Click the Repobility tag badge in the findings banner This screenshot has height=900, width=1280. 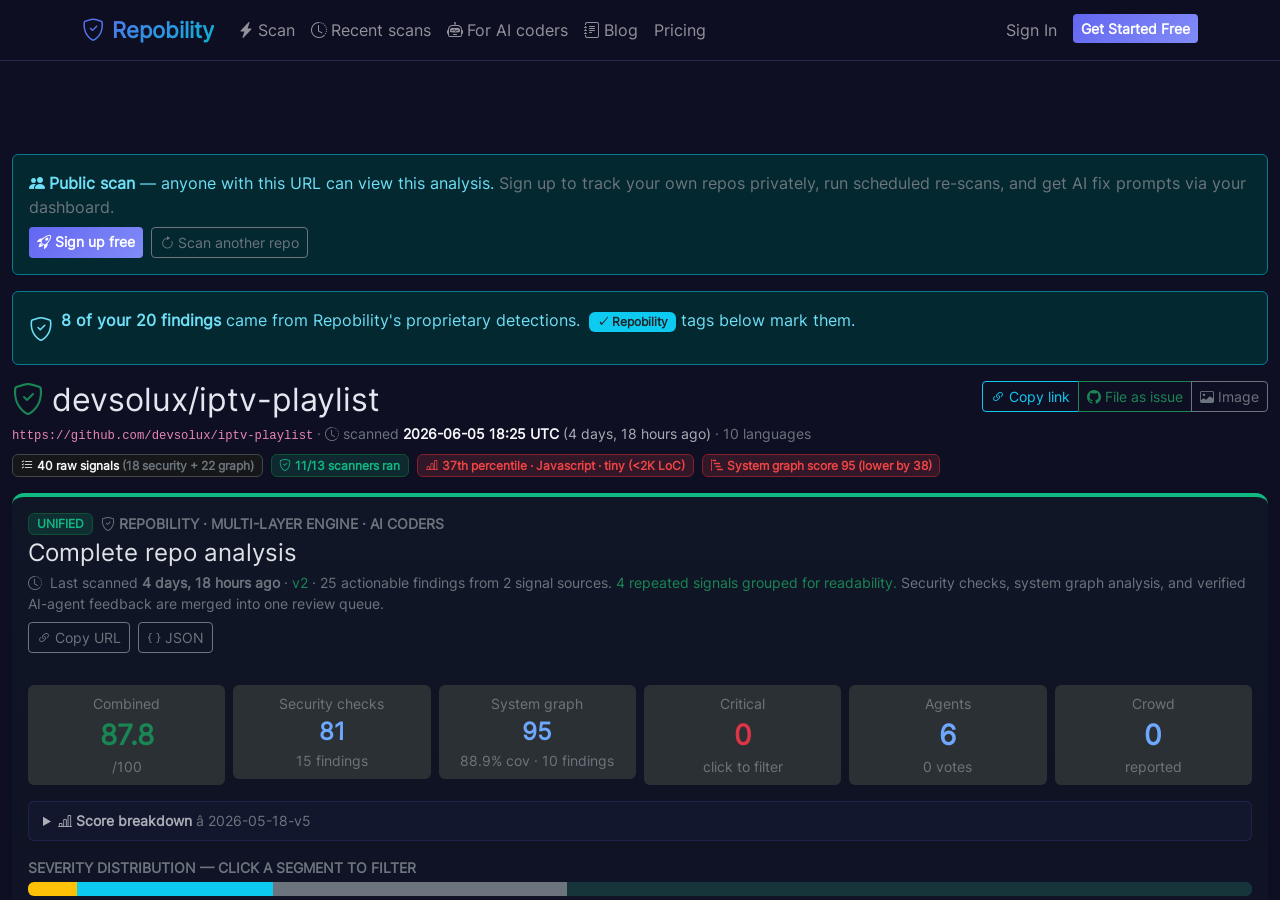point(632,321)
